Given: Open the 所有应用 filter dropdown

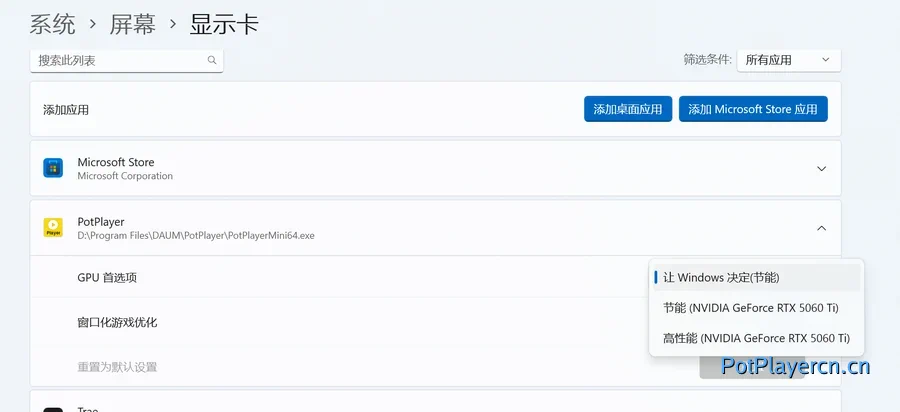Looking at the screenshot, I should (789, 60).
